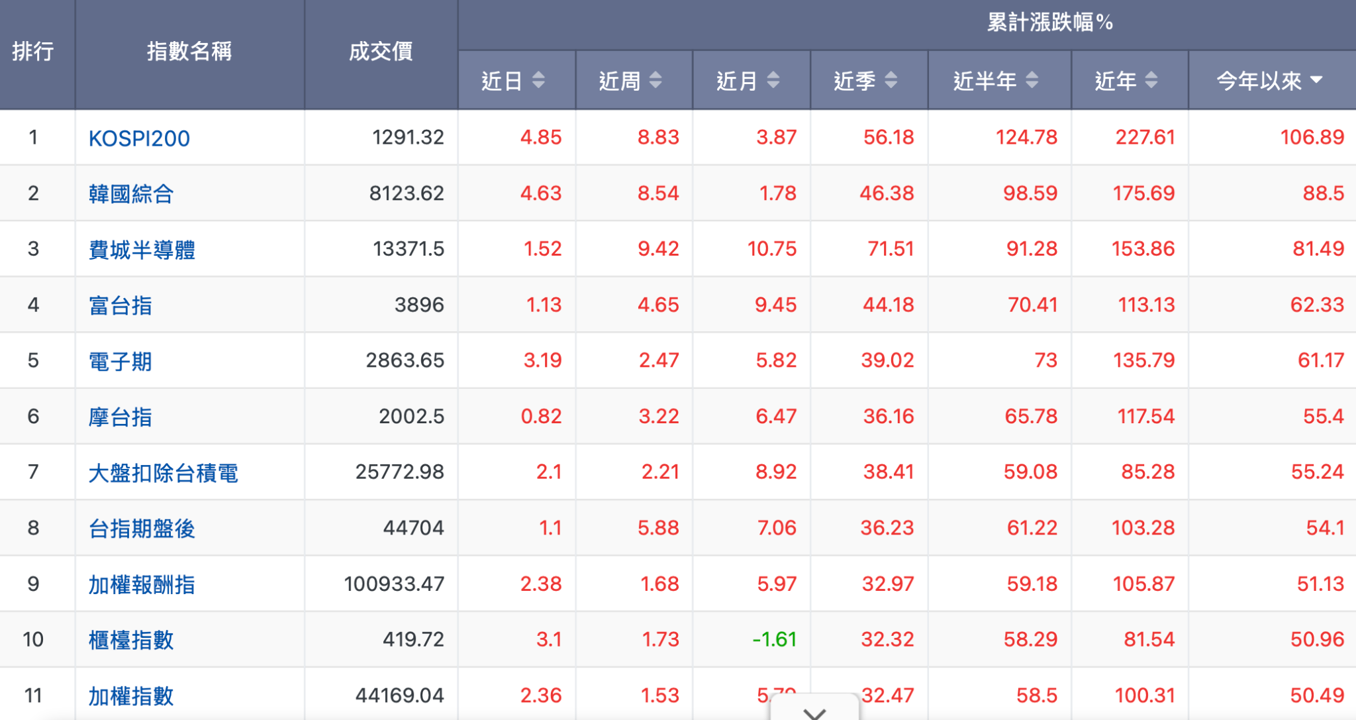Select 櫃檯指數 price 419.72
Screen dimensions: 1356x720
412,640
